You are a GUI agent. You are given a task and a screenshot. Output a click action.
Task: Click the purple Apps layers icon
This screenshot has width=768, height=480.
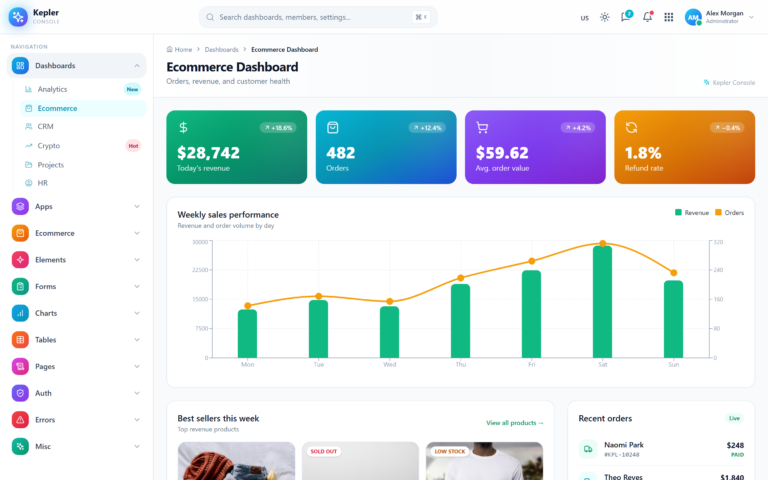tap(20, 206)
